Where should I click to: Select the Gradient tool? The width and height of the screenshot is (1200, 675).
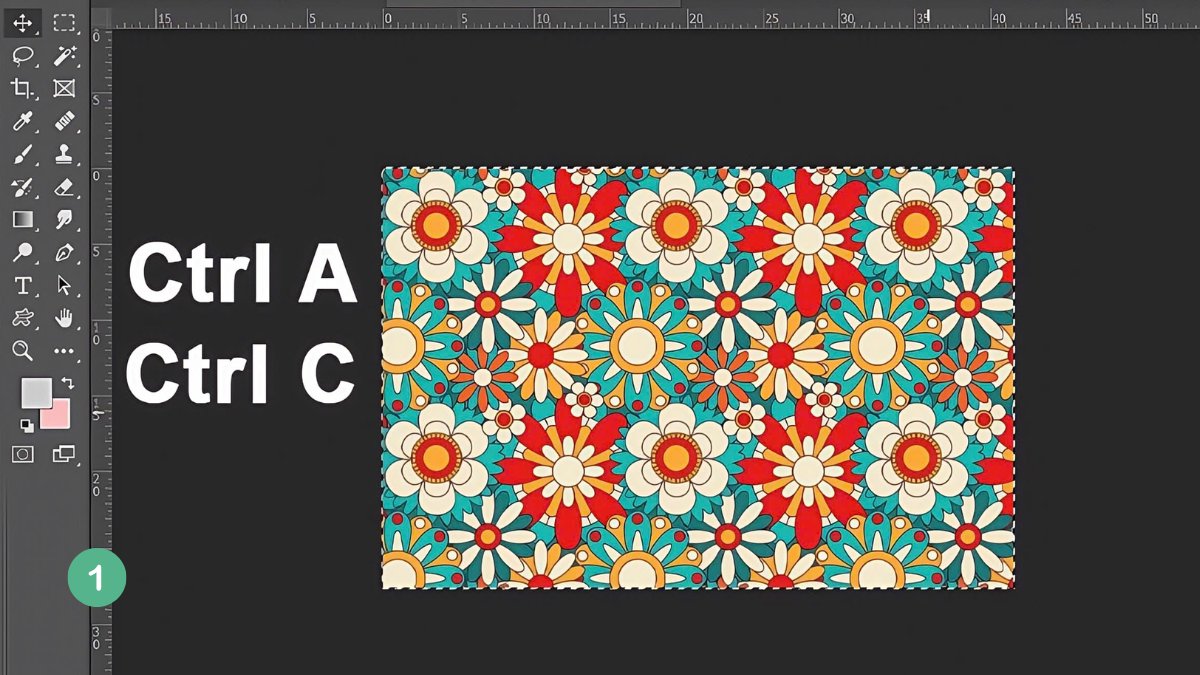24,219
